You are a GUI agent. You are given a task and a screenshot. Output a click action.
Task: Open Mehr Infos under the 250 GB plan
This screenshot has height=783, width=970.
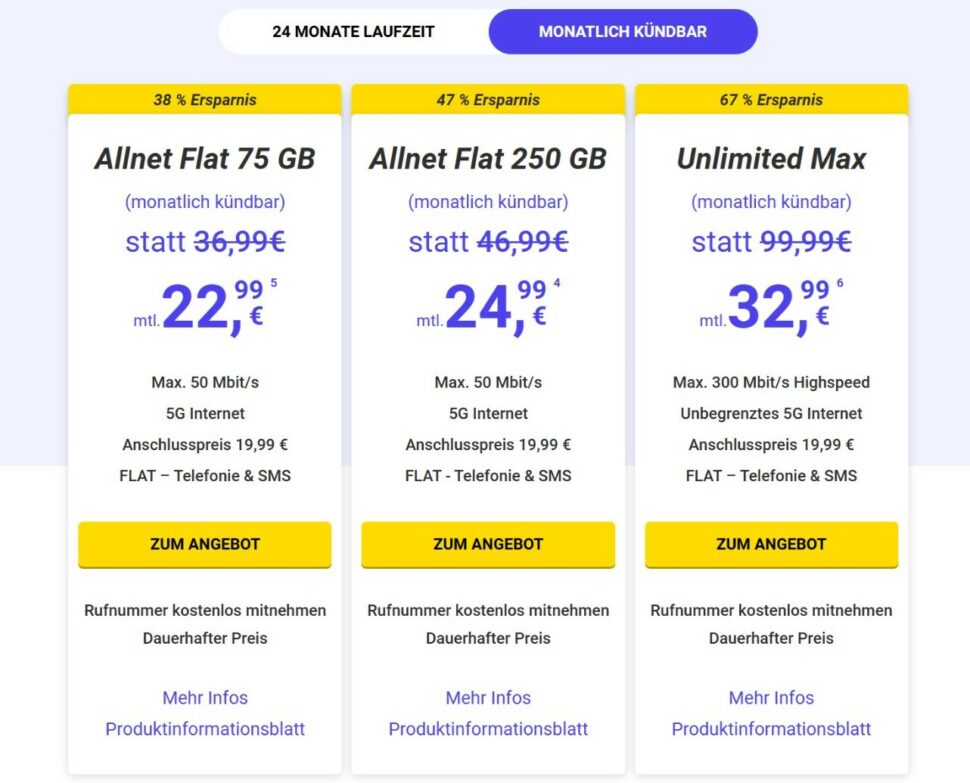(x=487, y=697)
